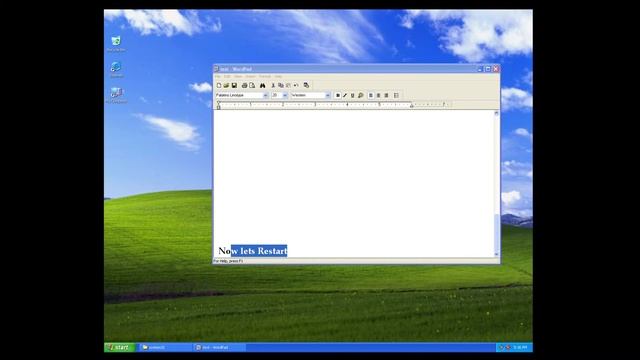This screenshot has height=360, width=640.
Task: Toggle Underline formatting
Action: 353,95
